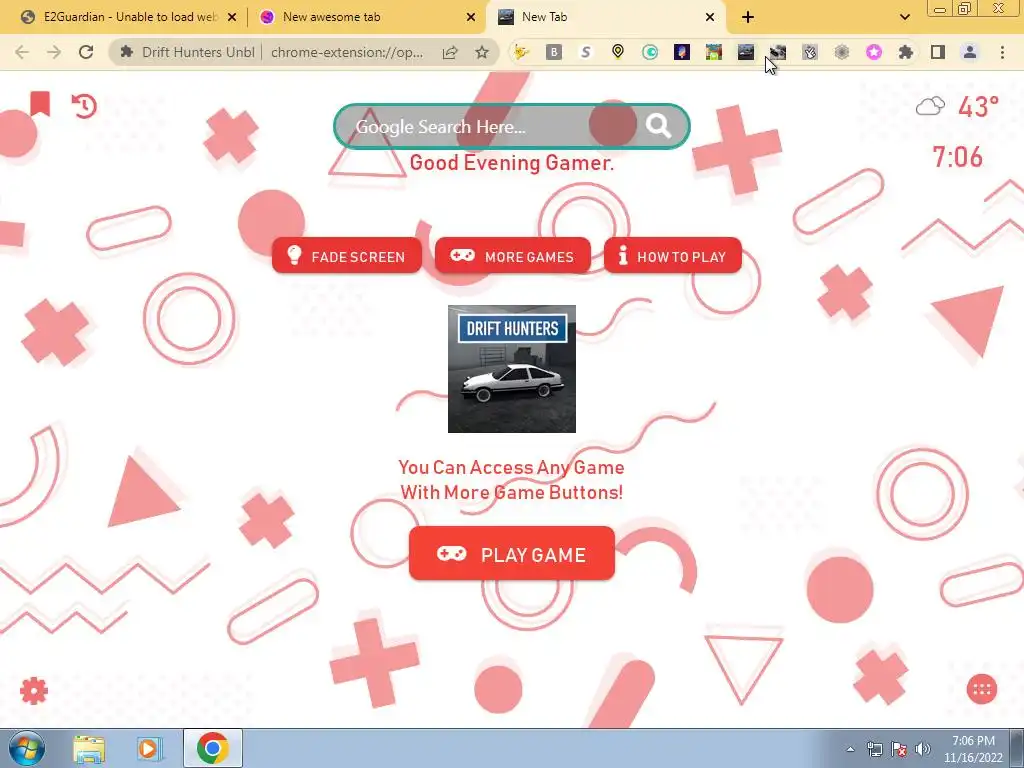Click the 7:06 page clock
1024x768 pixels.
[957, 157]
